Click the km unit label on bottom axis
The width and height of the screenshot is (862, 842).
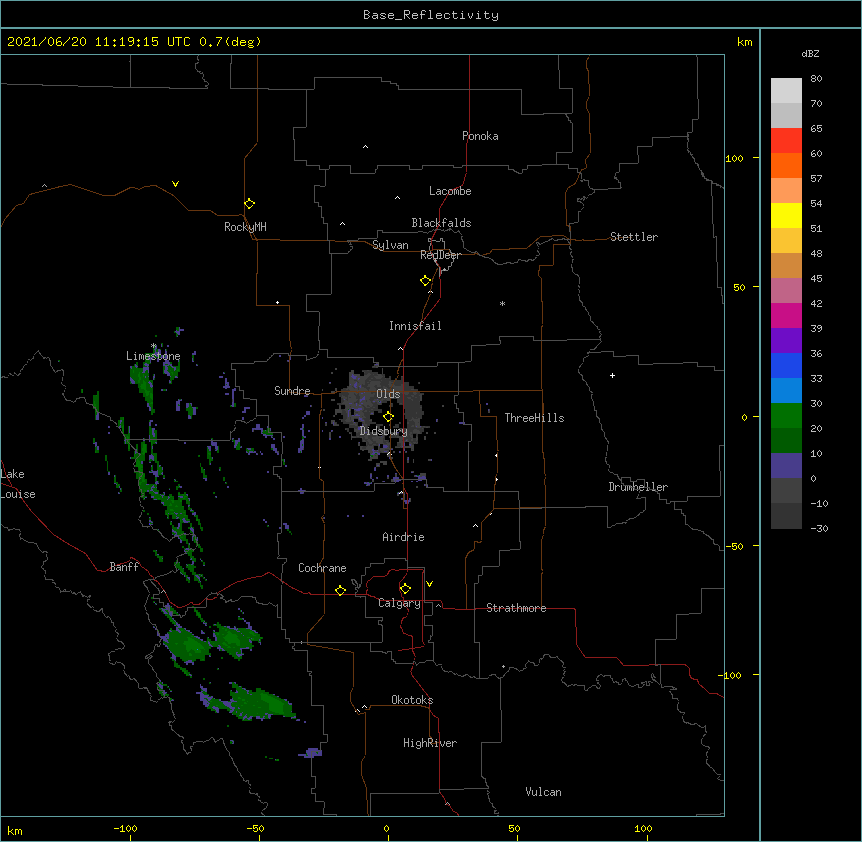pos(15,830)
